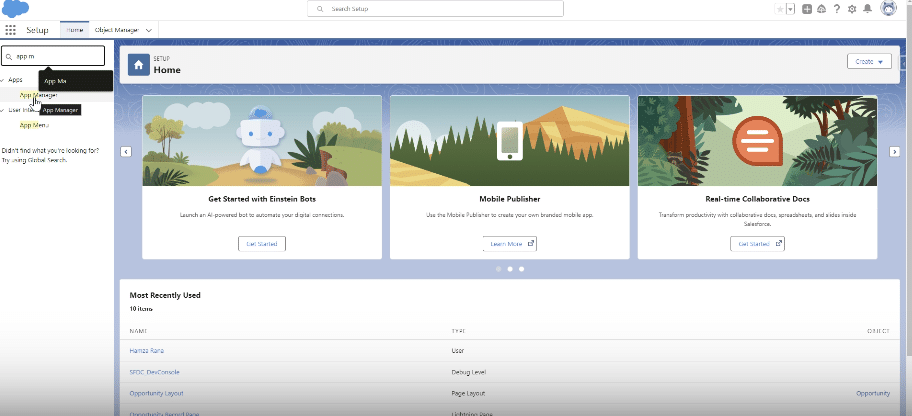Open App Menu in the setup tree

pos(34,125)
